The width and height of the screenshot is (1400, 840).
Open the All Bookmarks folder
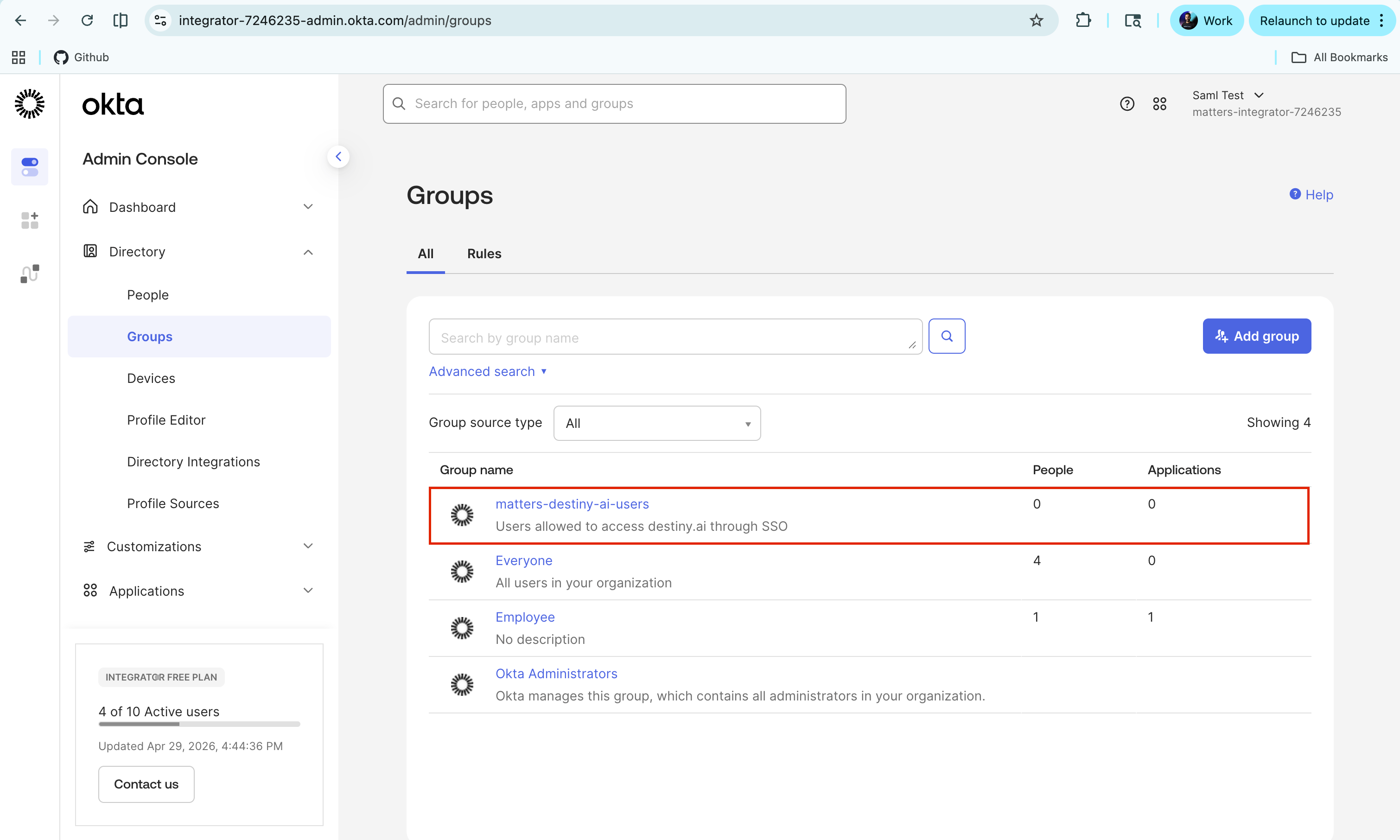[1339, 57]
